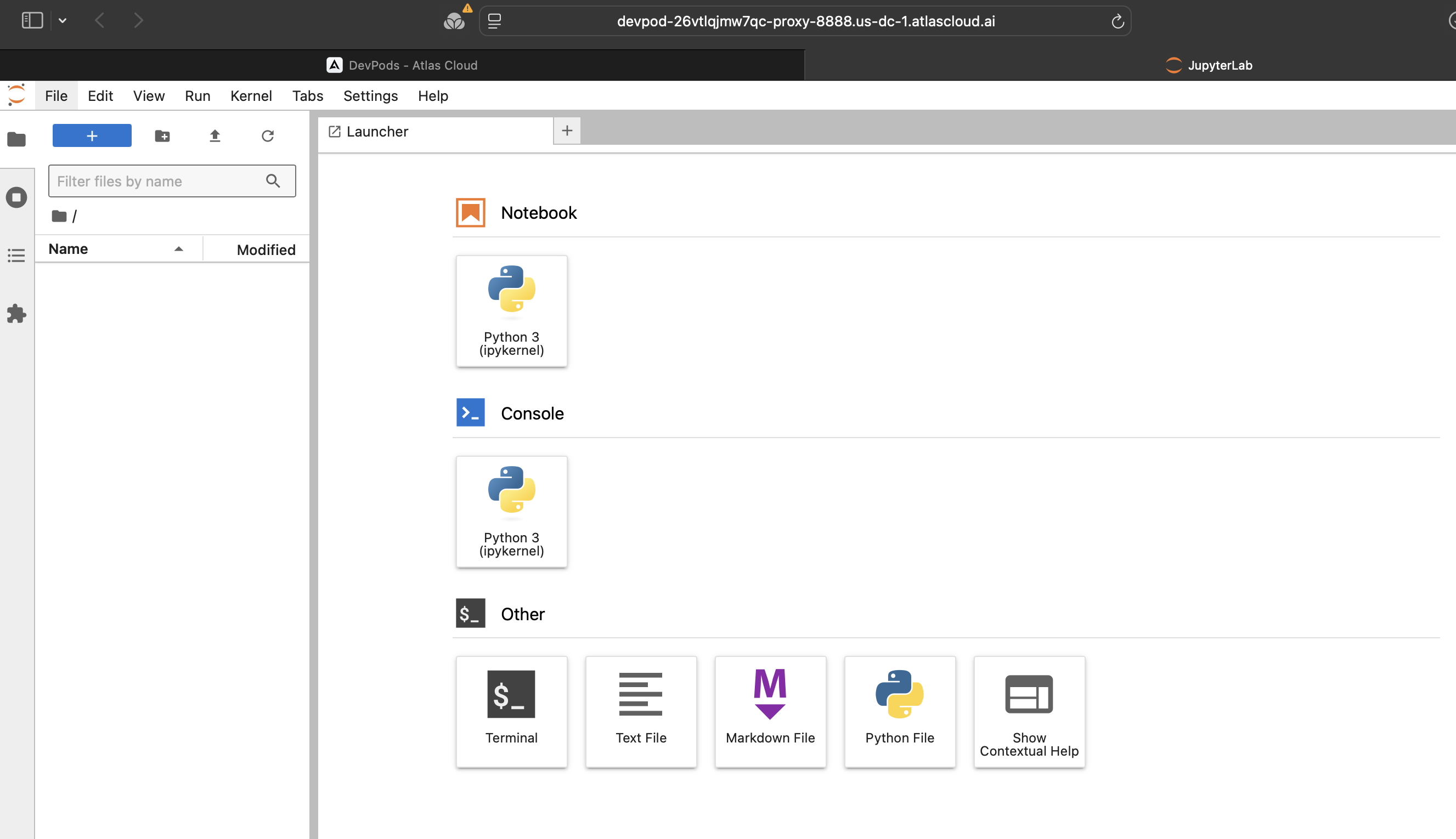Open the Run menu

(x=197, y=95)
